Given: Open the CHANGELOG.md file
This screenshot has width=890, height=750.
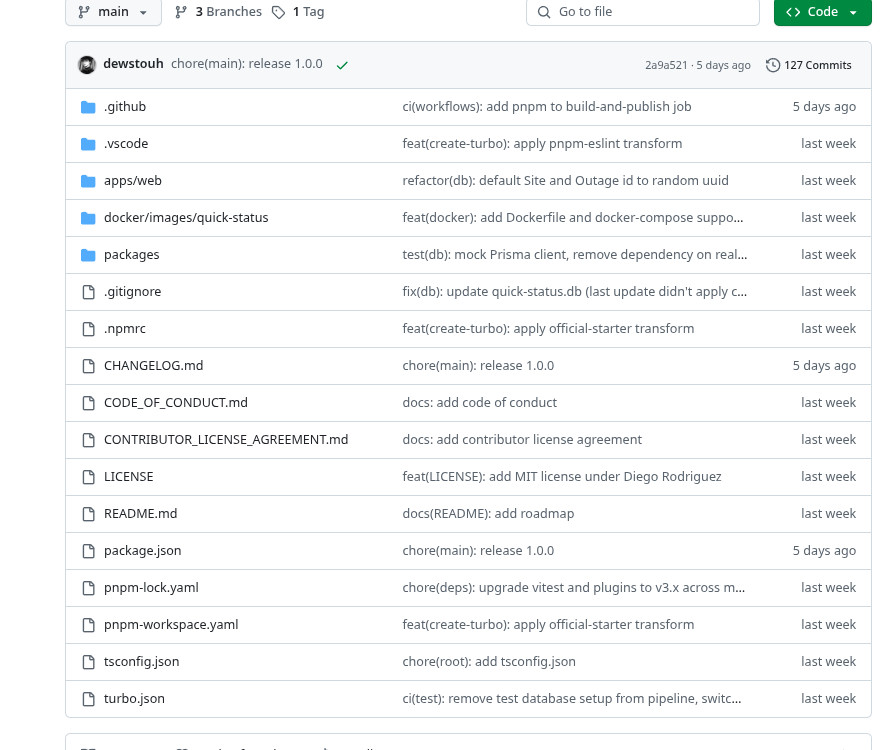Looking at the screenshot, I should 153,366.
